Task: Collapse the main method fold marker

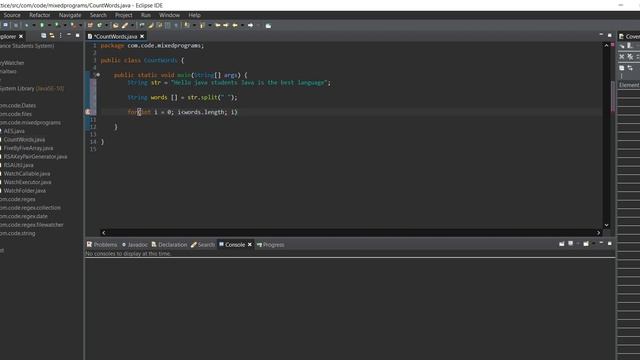Action: tap(98, 75)
